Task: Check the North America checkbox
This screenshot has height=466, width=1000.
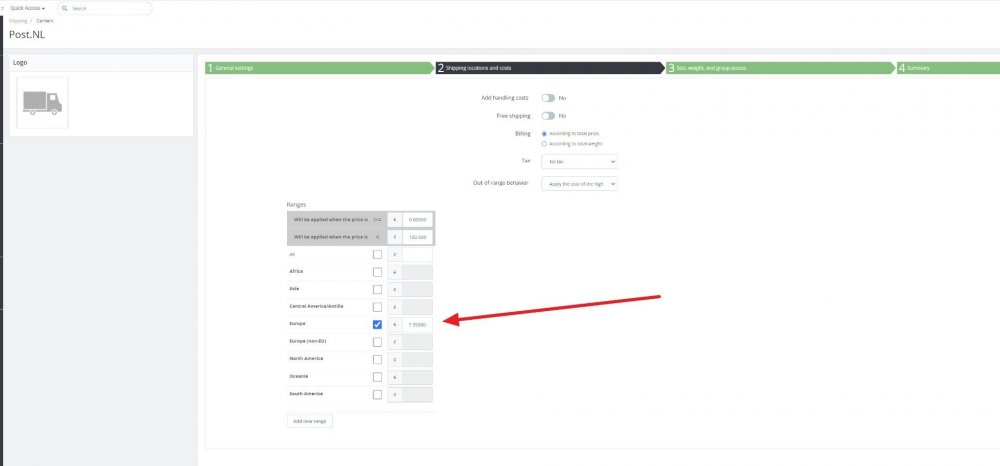Action: pos(378,360)
